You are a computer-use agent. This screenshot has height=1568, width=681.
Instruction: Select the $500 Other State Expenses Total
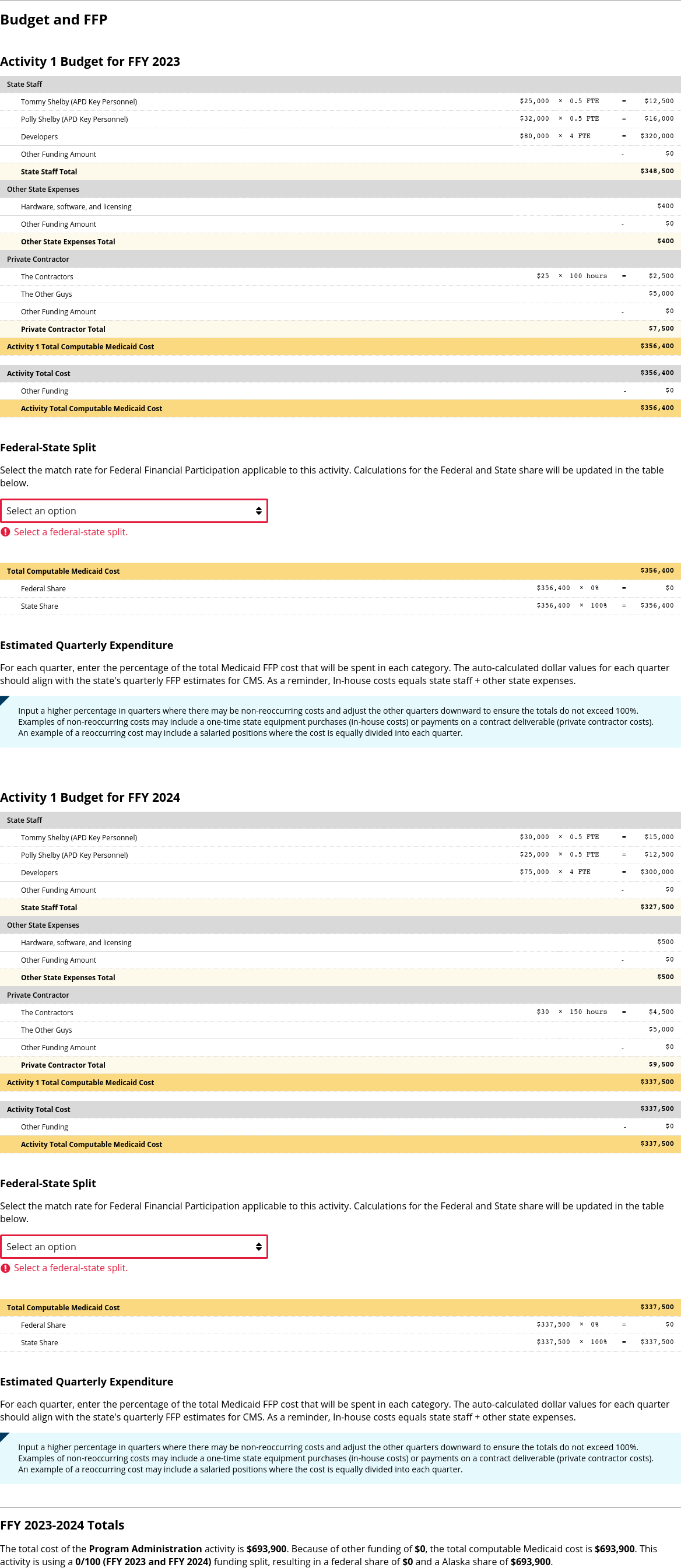[x=665, y=977]
